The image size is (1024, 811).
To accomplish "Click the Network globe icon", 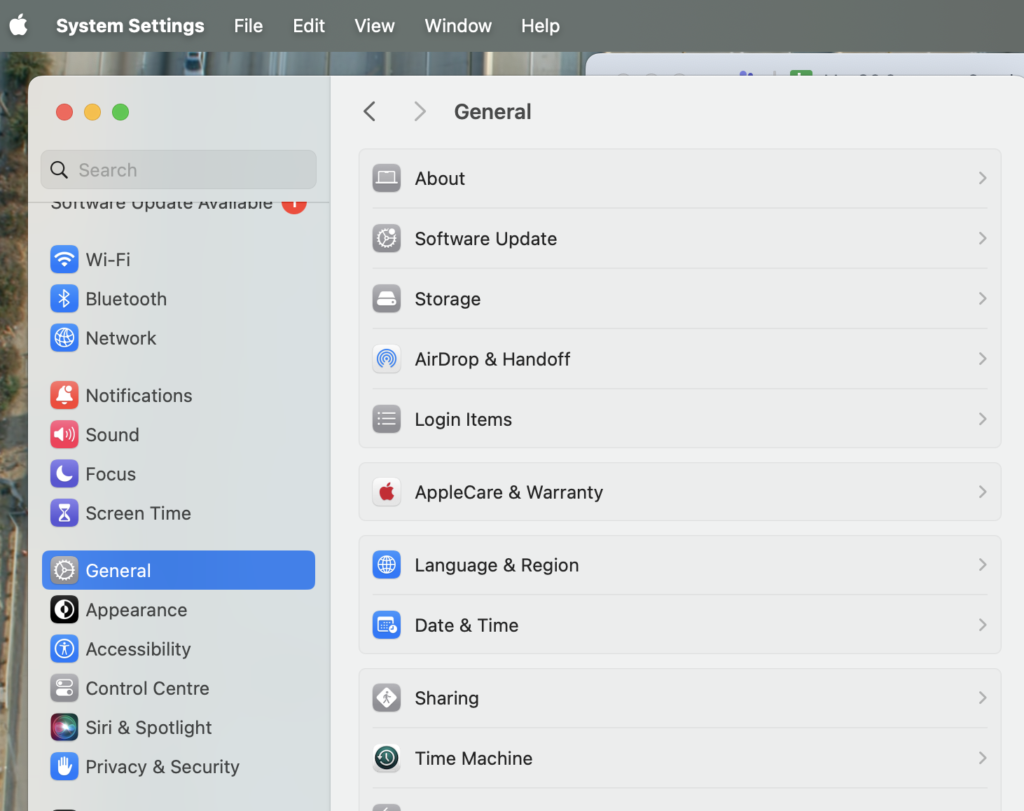I will [x=63, y=338].
